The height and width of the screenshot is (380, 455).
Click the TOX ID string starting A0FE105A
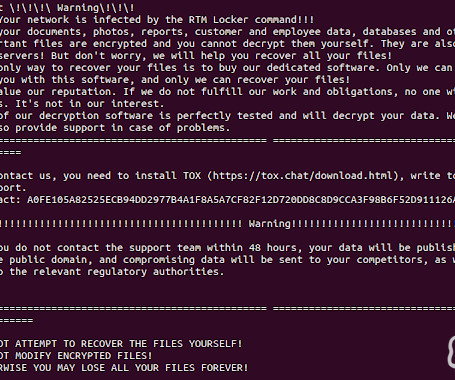coord(241,200)
